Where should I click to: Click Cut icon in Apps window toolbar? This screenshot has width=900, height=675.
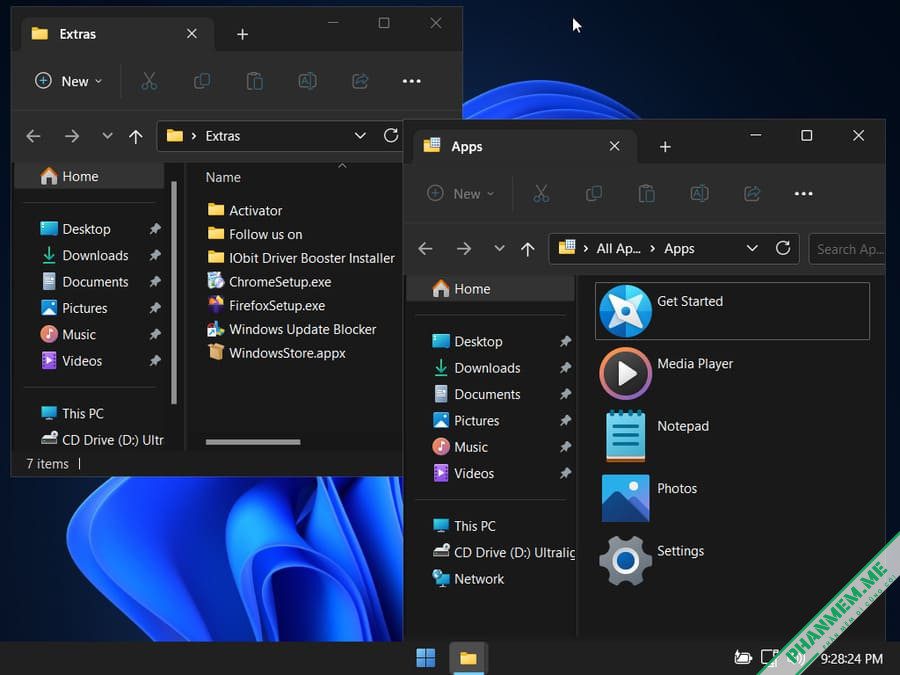pyautogui.click(x=541, y=194)
